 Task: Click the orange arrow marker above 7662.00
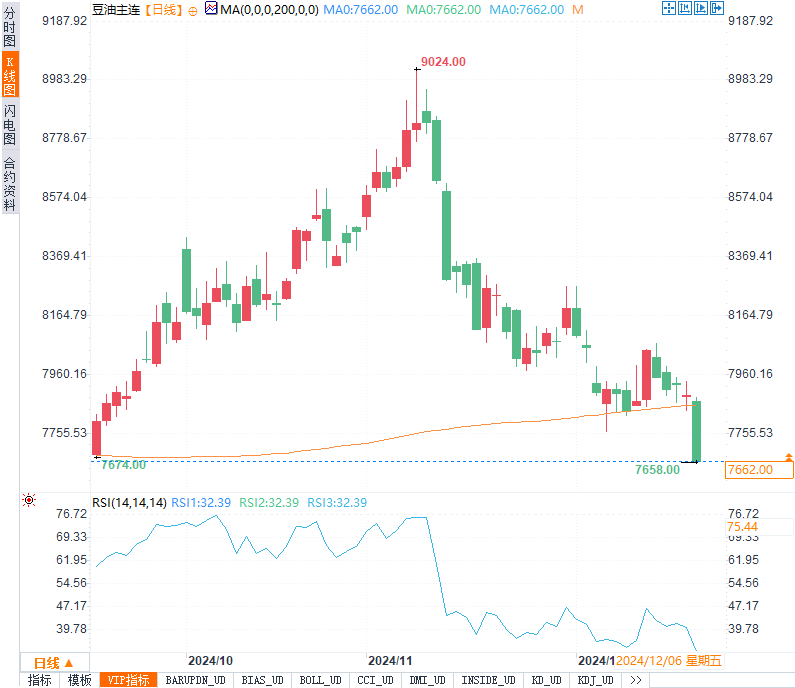pos(788,457)
